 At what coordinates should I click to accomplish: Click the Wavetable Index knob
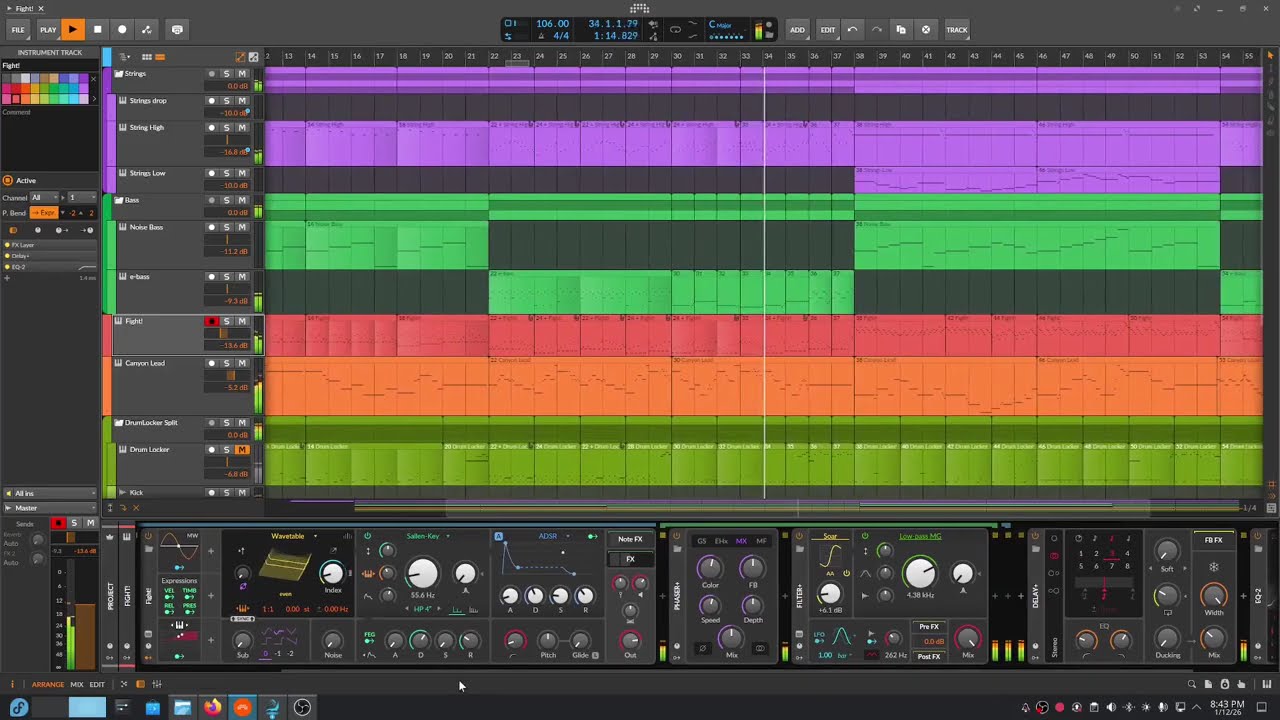click(331, 572)
